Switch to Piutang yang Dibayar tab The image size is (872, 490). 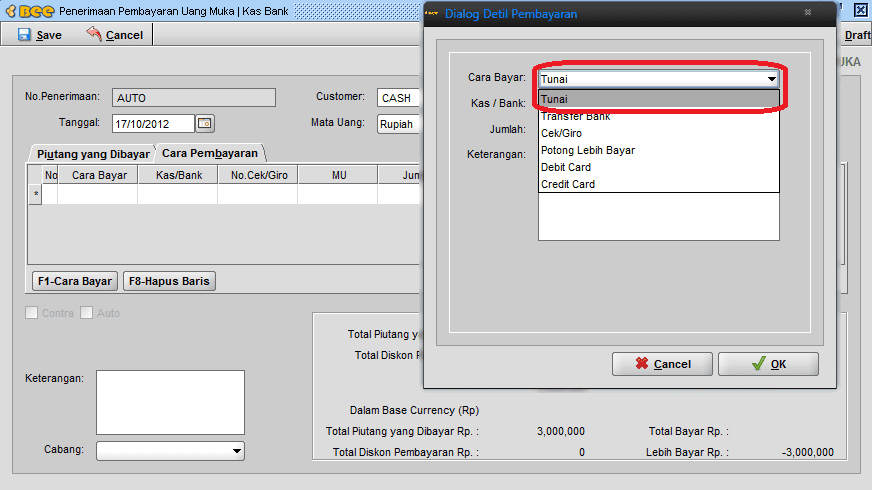coord(92,153)
